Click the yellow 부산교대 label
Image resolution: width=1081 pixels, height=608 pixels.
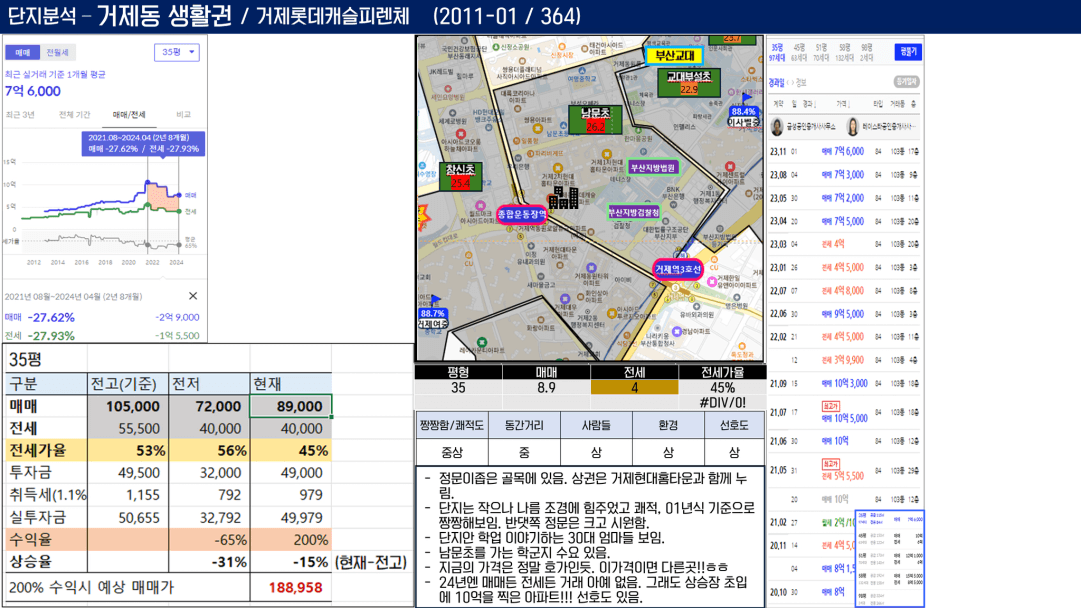(674, 56)
